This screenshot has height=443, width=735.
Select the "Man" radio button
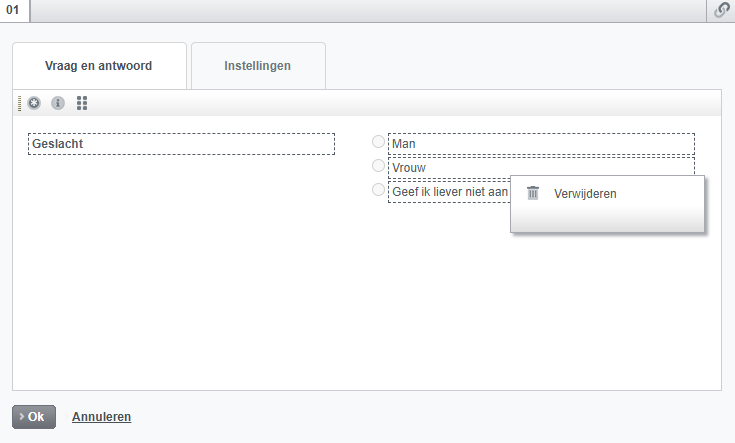tap(378, 142)
